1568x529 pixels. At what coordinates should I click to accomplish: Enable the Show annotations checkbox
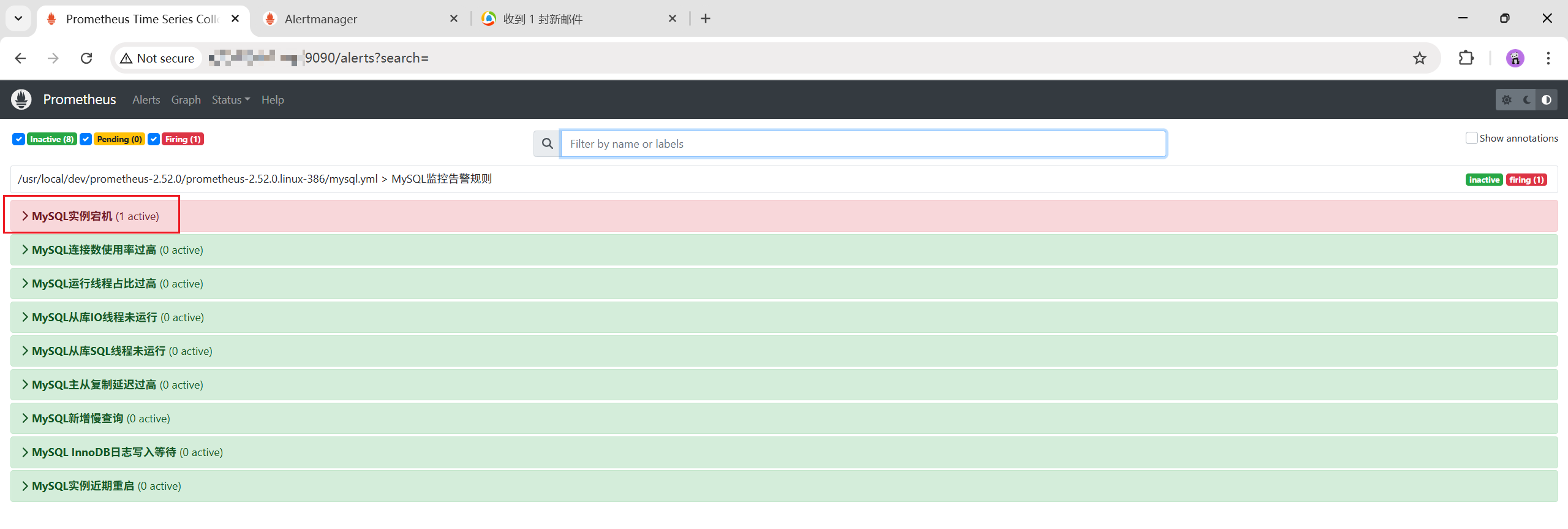click(x=1471, y=138)
